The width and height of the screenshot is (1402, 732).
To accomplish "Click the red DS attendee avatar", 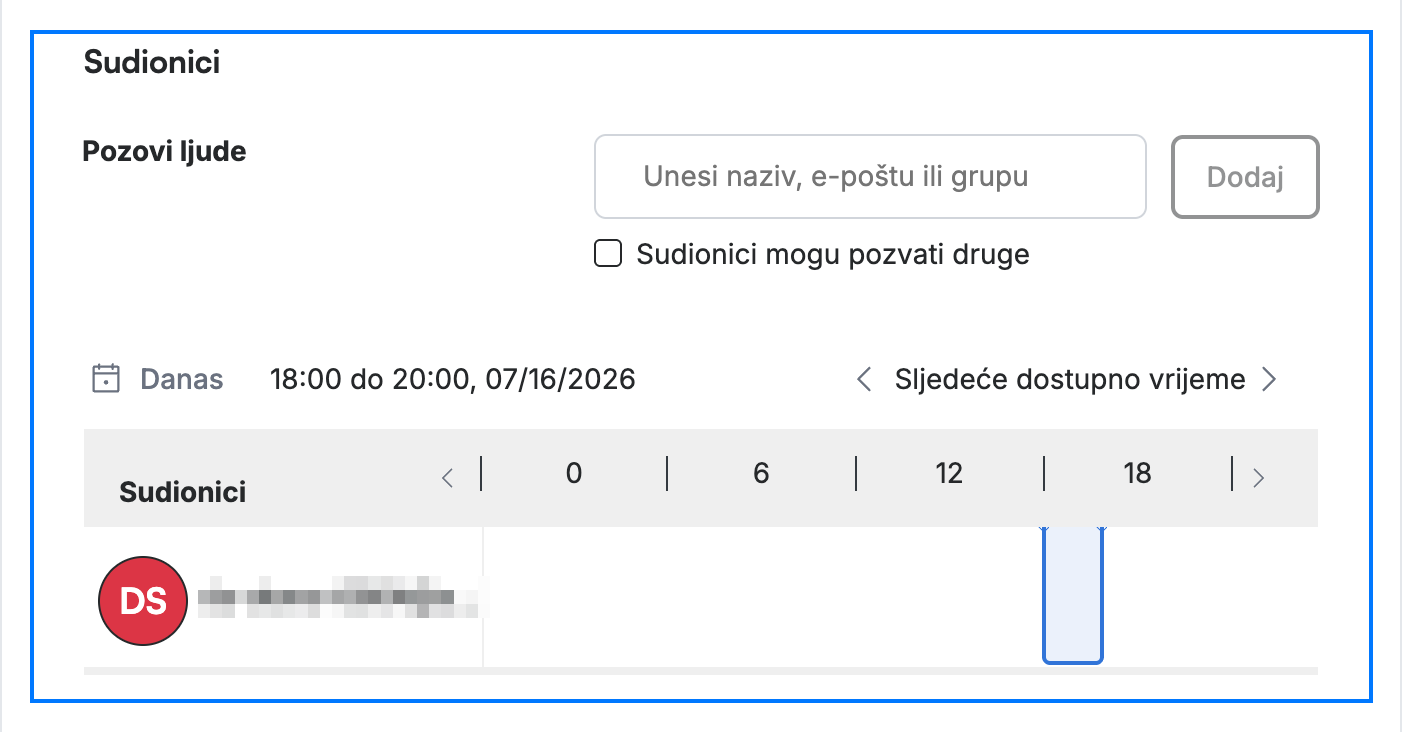I will point(142,600).
